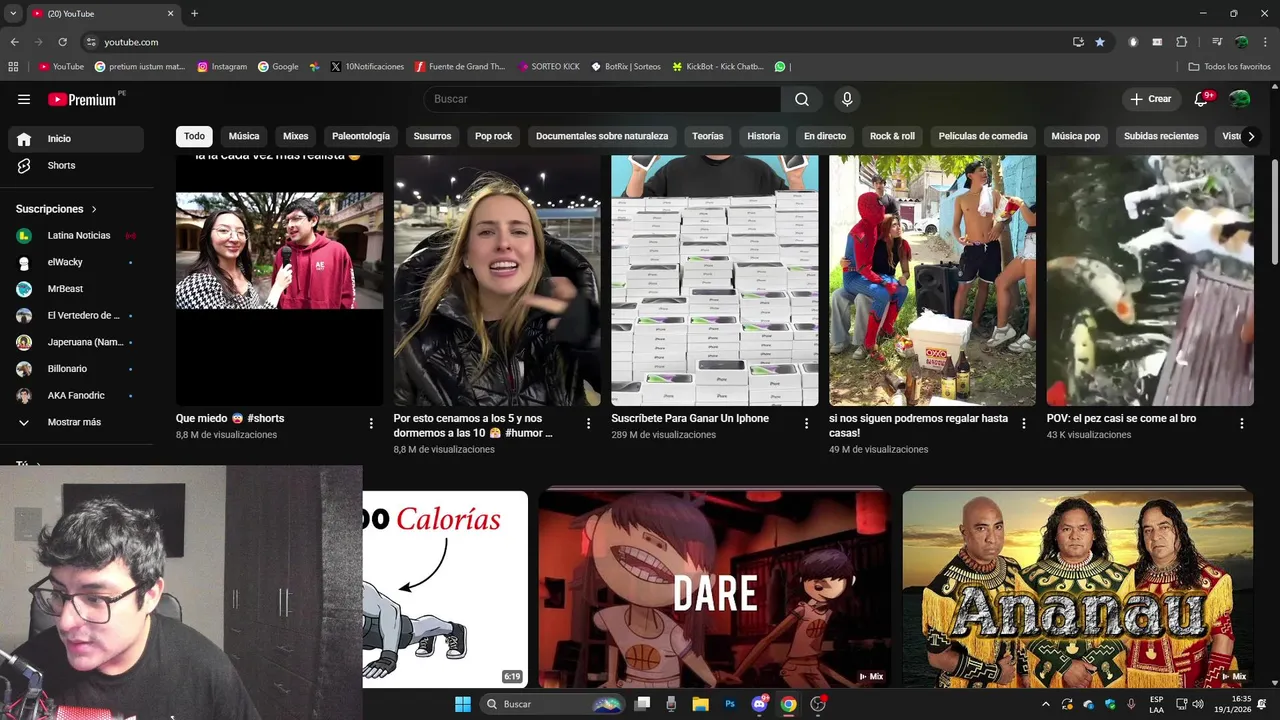Open the MrBeast channel
The height and width of the screenshot is (720, 1280).
(76, 289)
